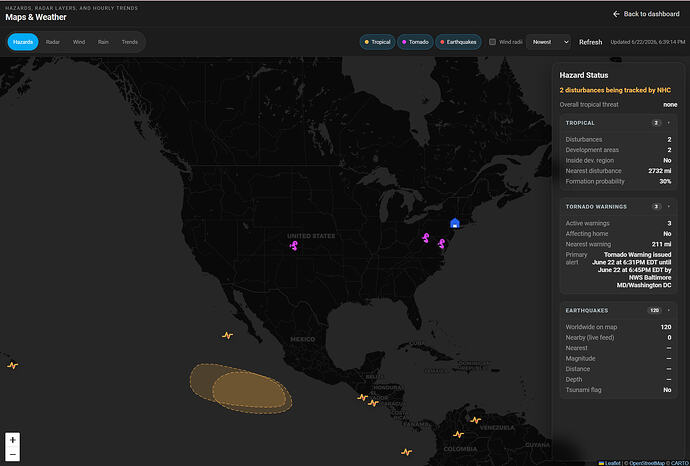
Task: Toggle the Earthquakes hazard filter chip
Action: click(458, 42)
